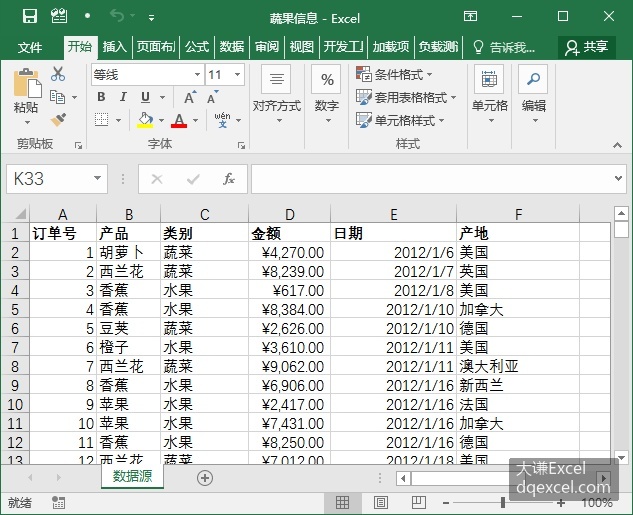The height and width of the screenshot is (515, 633).
Task: Click cell containing 胡萝卜
Action: click(x=128, y=253)
